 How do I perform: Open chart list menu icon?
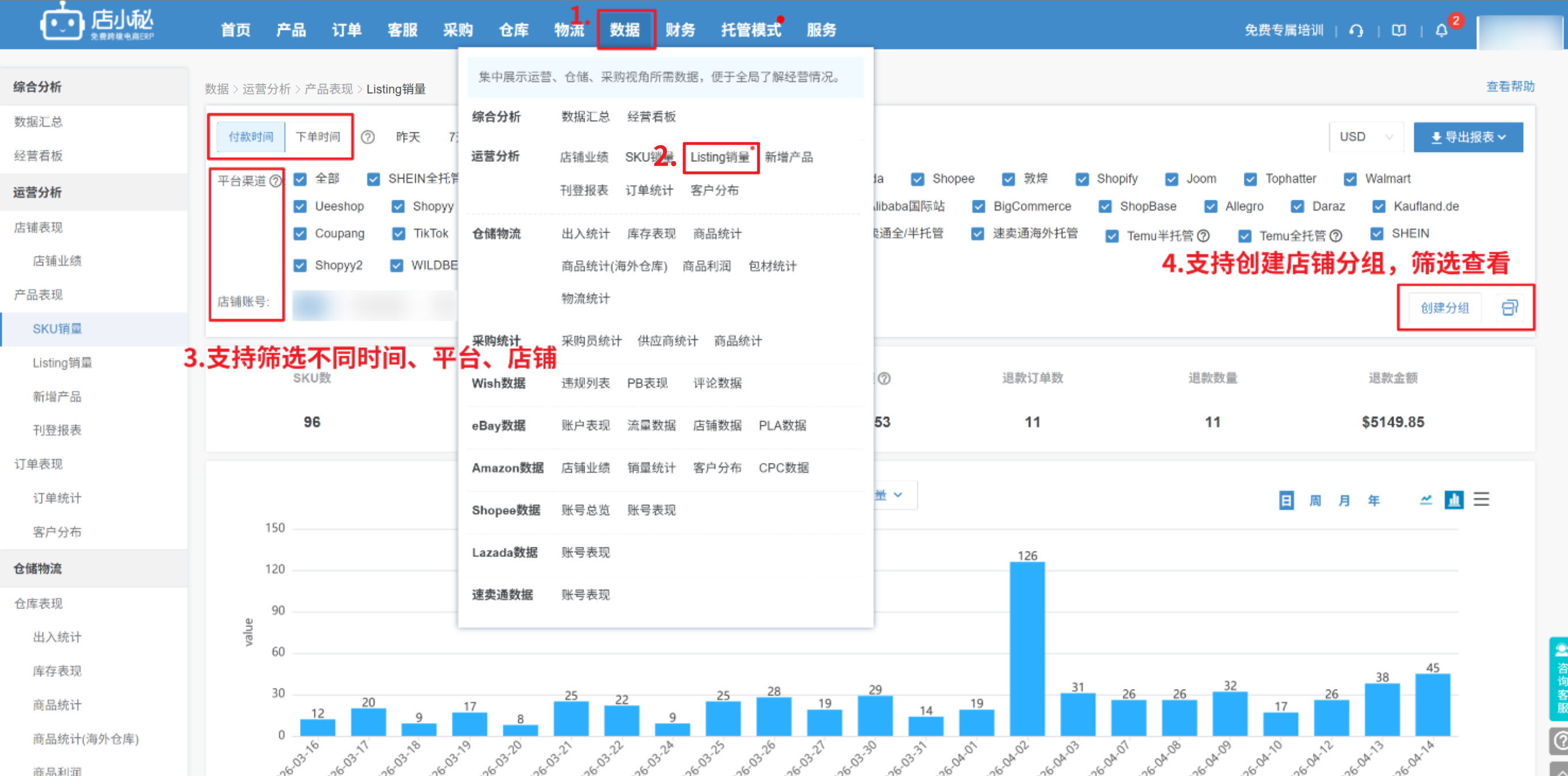coord(1481,500)
